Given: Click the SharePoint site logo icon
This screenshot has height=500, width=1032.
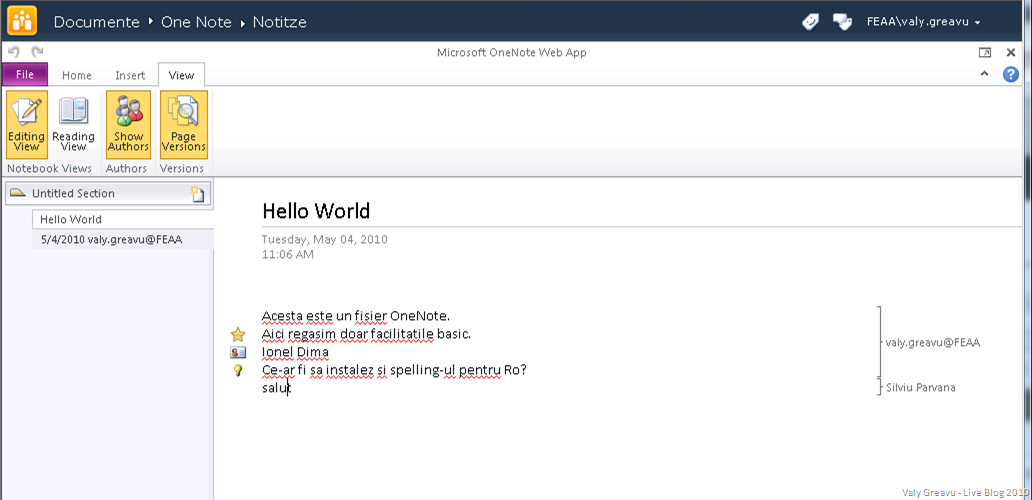Looking at the screenshot, I should tap(23, 21).
